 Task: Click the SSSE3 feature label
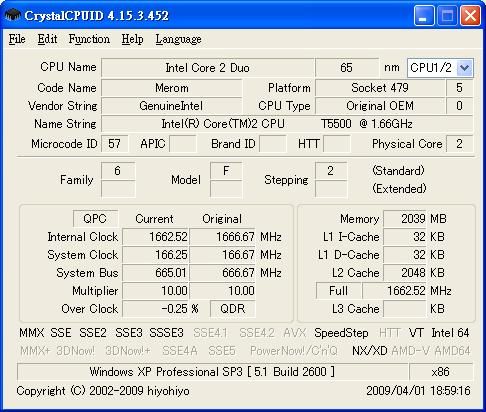pos(166,333)
